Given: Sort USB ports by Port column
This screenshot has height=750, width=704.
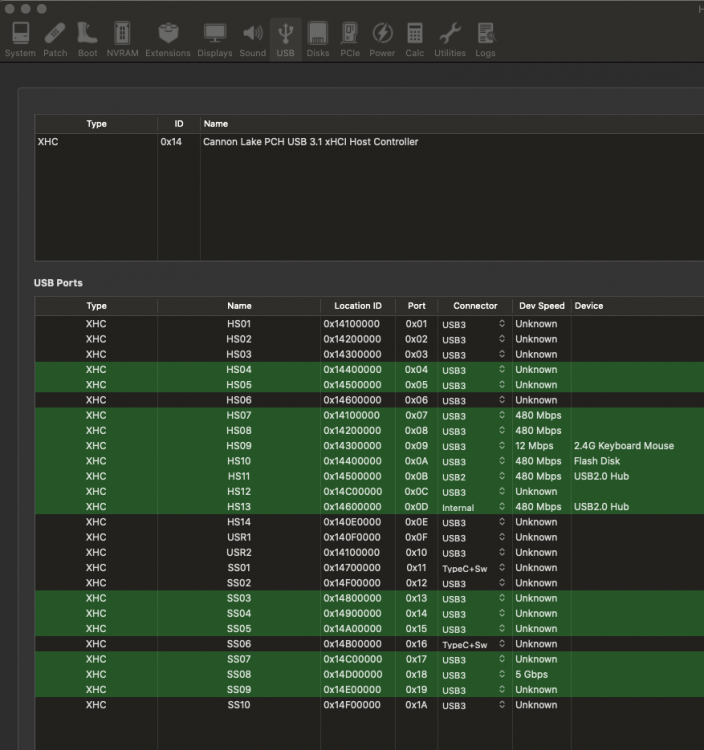Looking at the screenshot, I should click(417, 306).
